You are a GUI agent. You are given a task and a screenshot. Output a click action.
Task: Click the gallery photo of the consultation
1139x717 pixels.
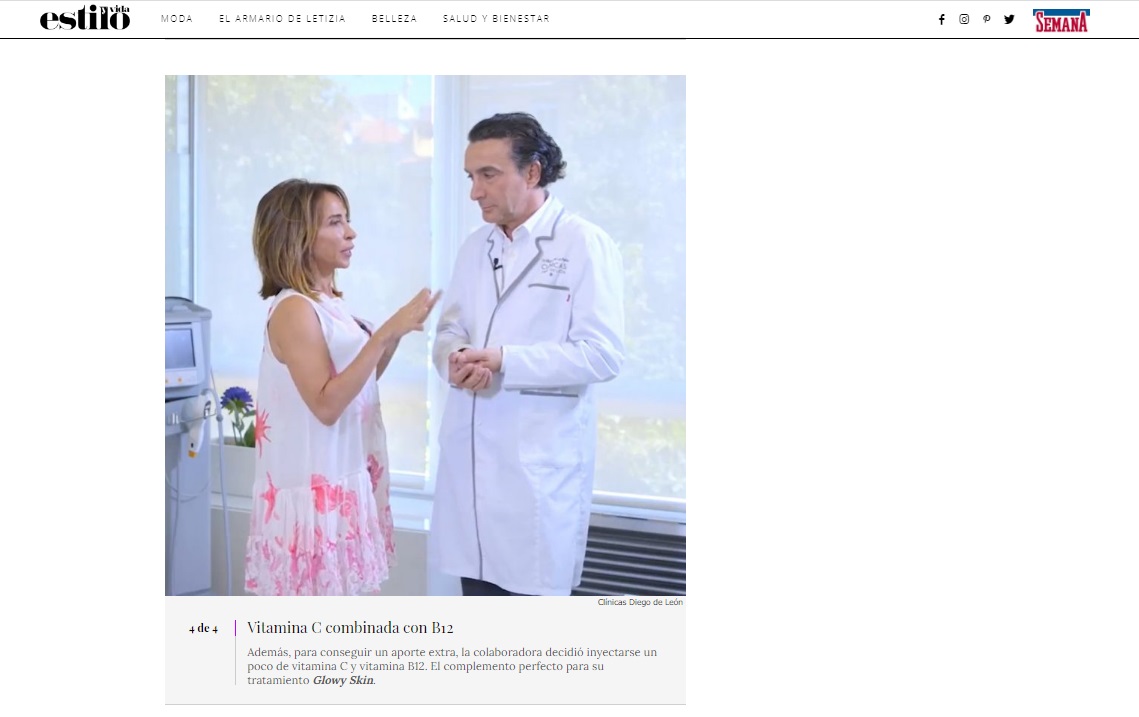(x=425, y=335)
